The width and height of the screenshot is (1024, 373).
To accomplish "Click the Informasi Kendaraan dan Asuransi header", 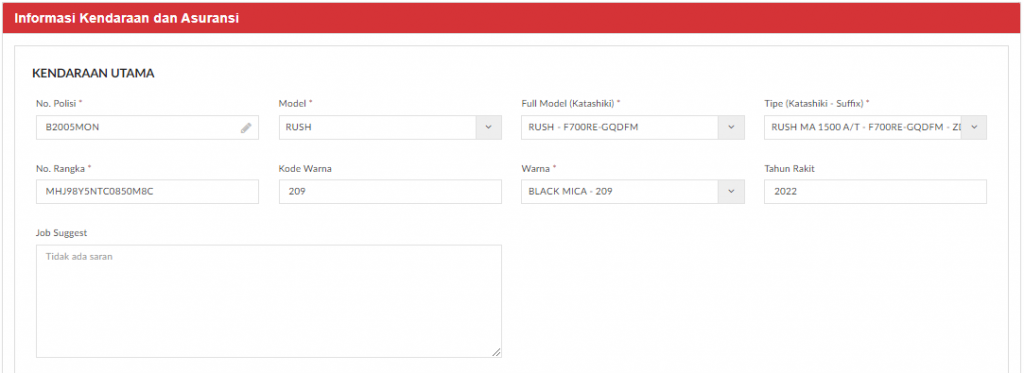I will 127,18.
